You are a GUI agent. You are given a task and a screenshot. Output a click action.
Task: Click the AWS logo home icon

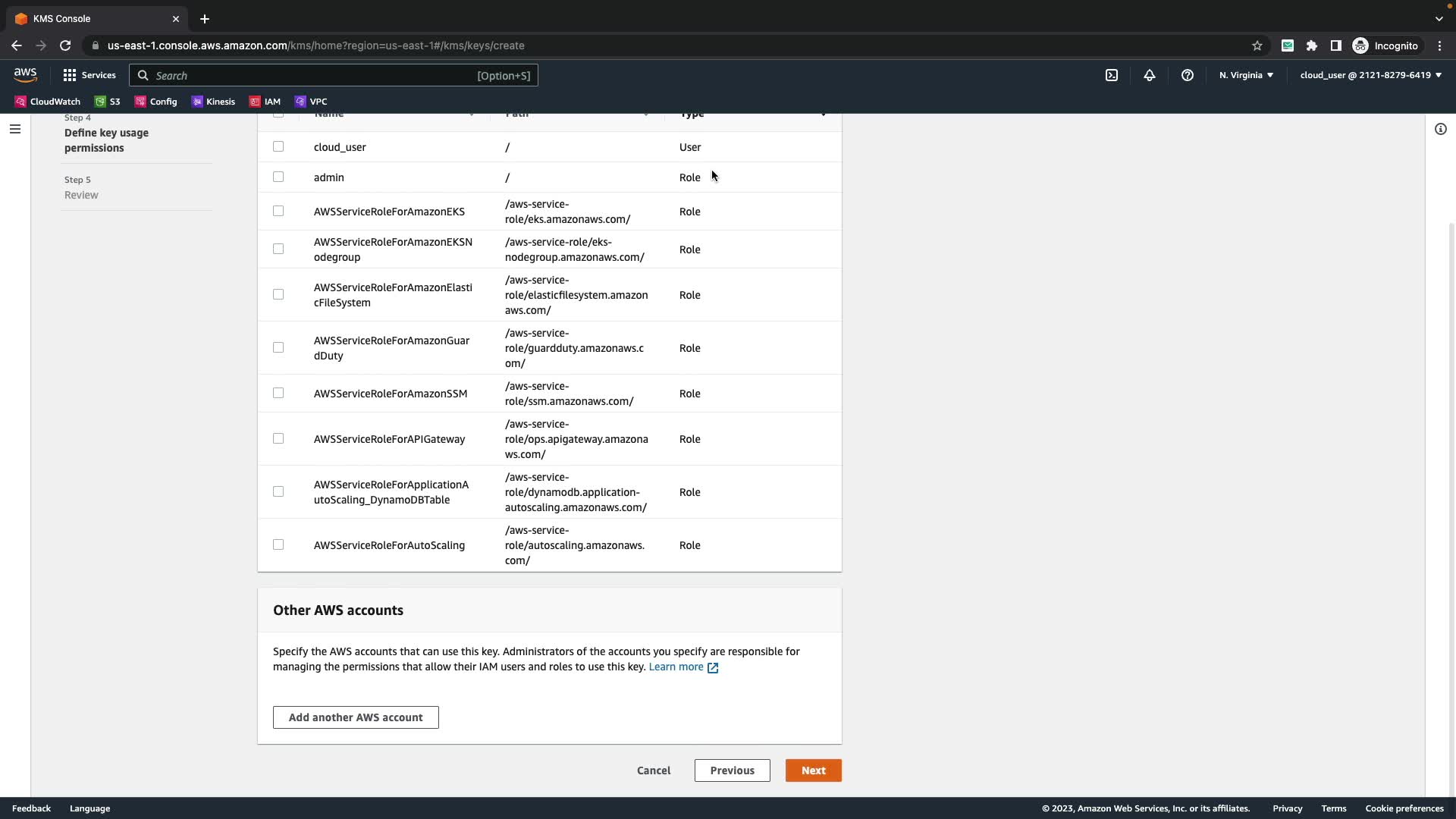tap(25, 75)
